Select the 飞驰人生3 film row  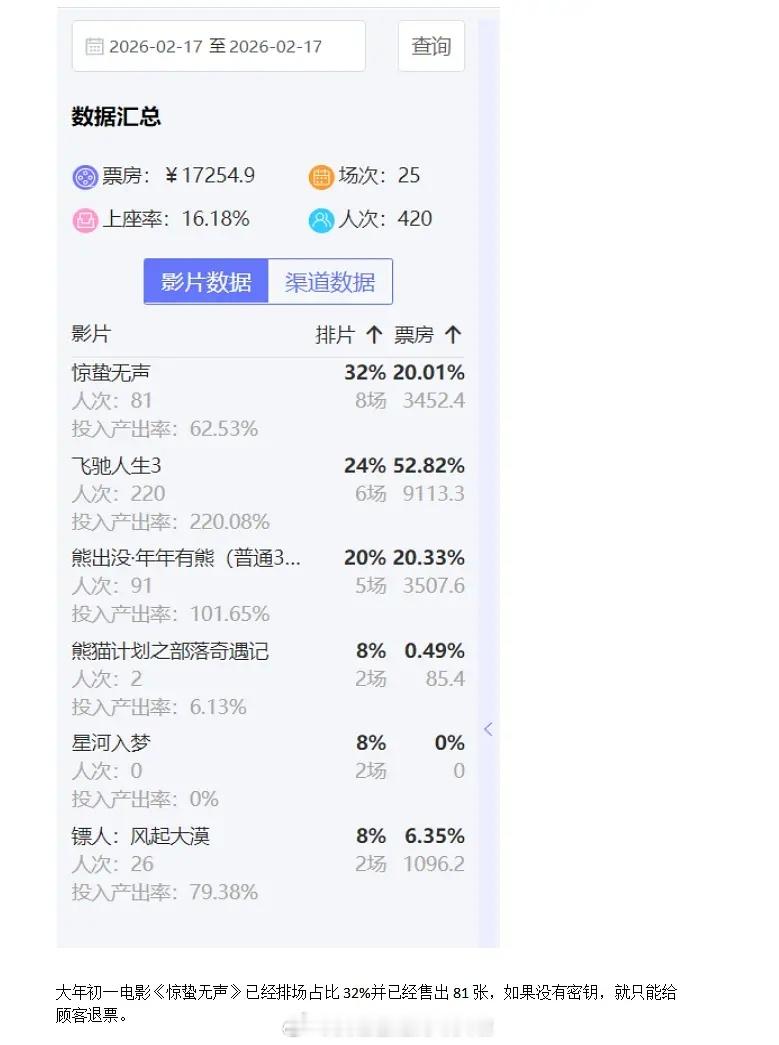(116, 466)
